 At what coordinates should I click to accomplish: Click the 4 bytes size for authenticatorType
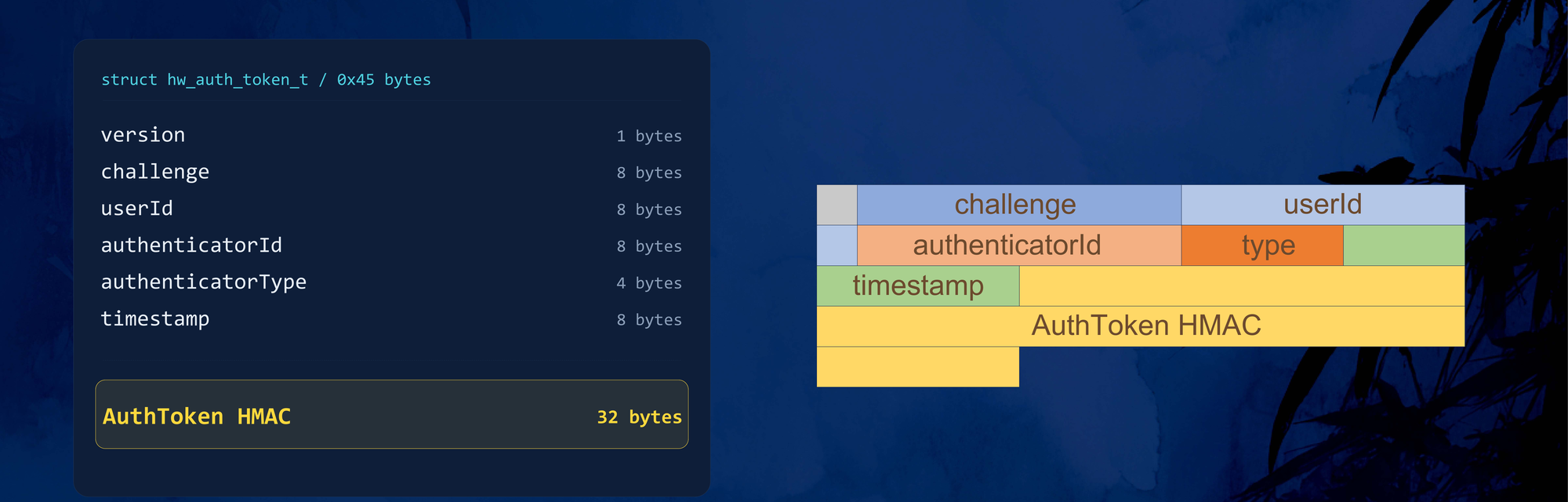tap(649, 283)
